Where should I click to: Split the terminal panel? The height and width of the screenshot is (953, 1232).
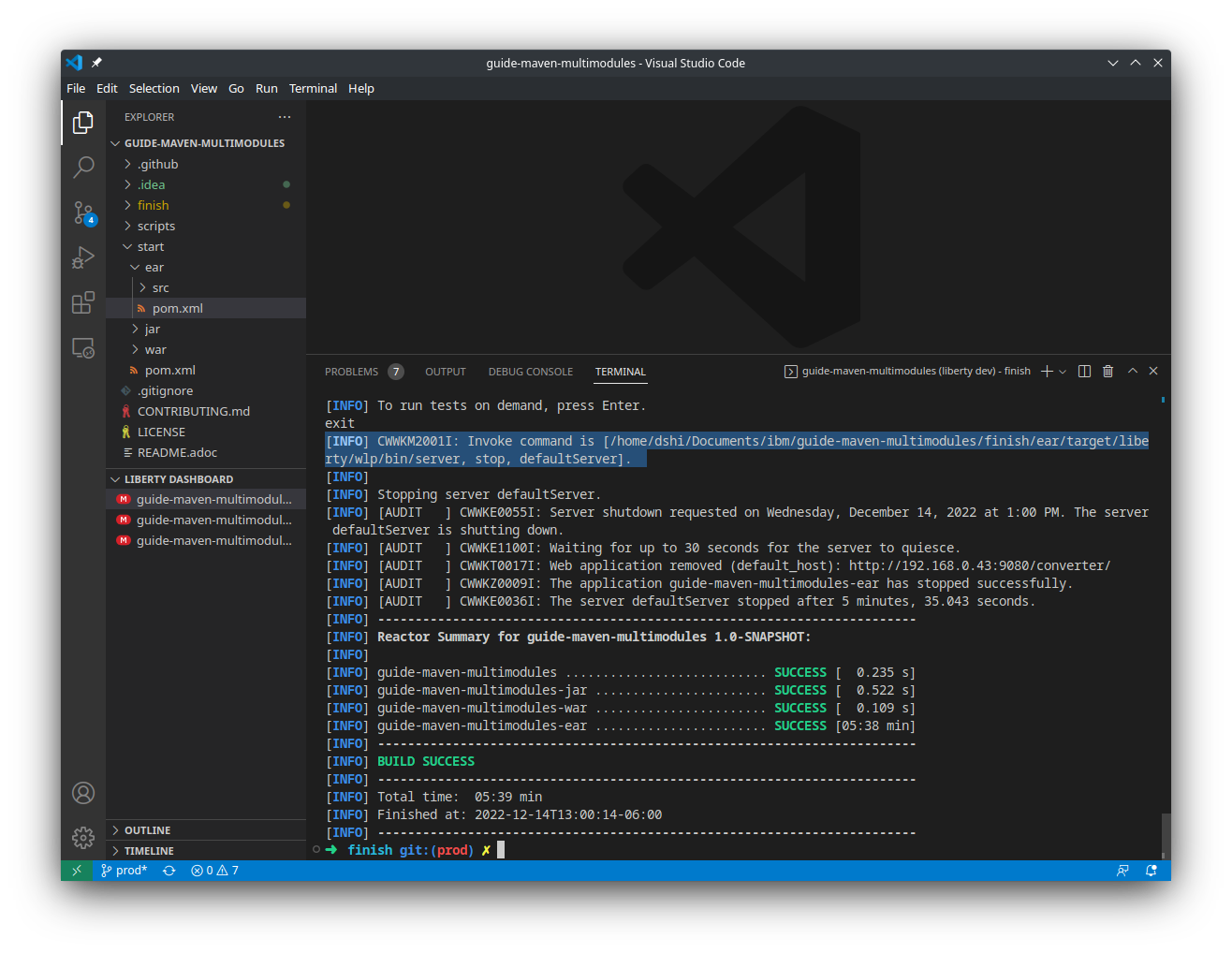(1084, 372)
